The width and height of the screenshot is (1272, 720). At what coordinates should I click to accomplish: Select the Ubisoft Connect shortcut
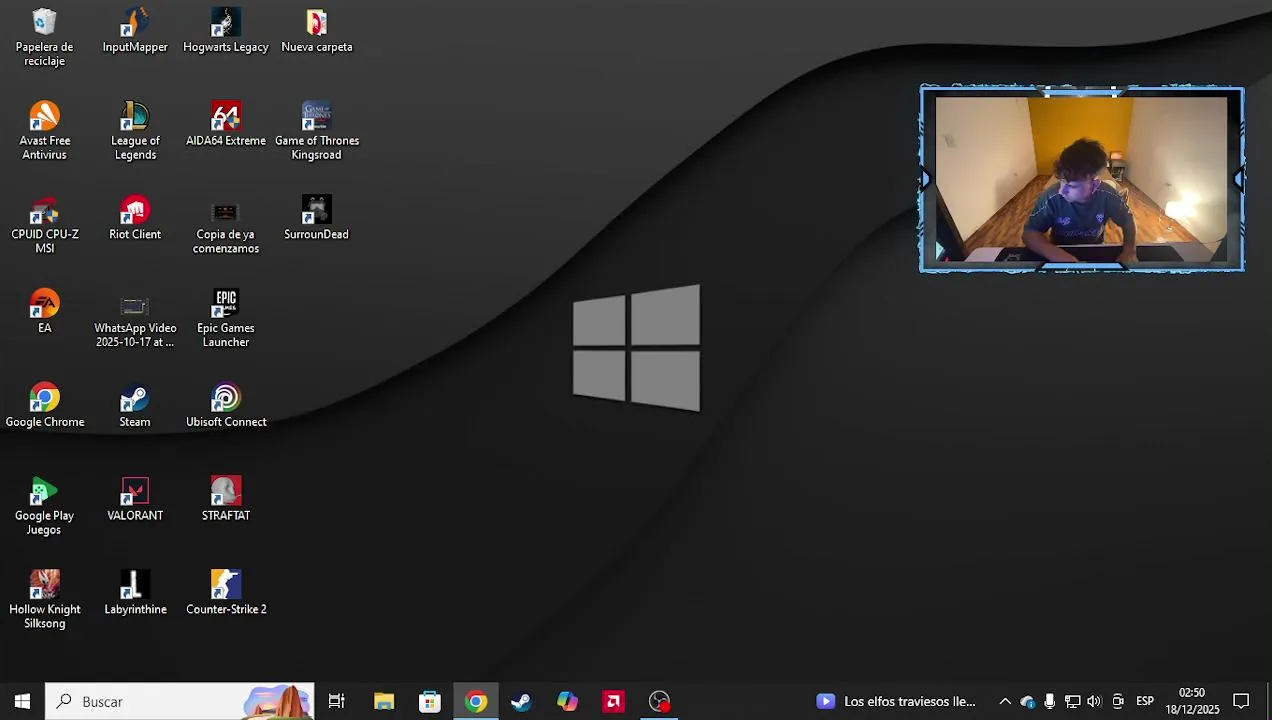[226, 406]
